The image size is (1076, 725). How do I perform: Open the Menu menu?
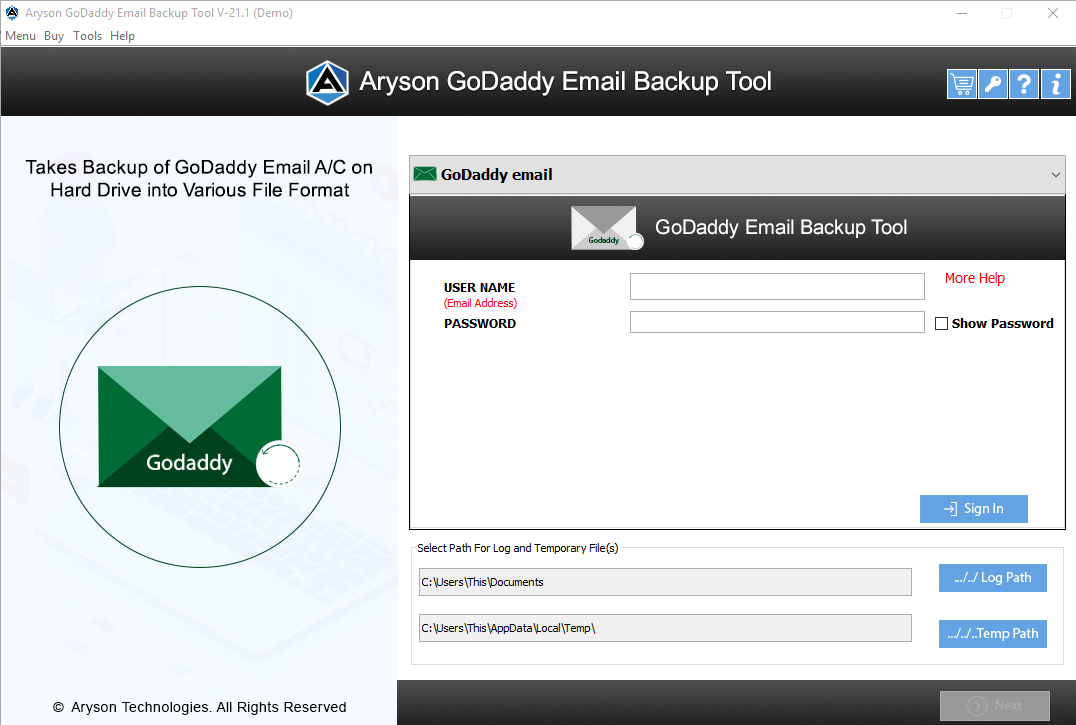point(20,36)
